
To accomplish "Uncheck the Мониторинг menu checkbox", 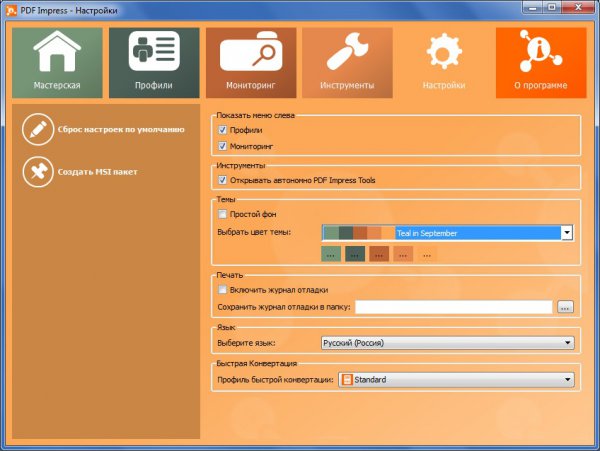I will [x=222, y=146].
